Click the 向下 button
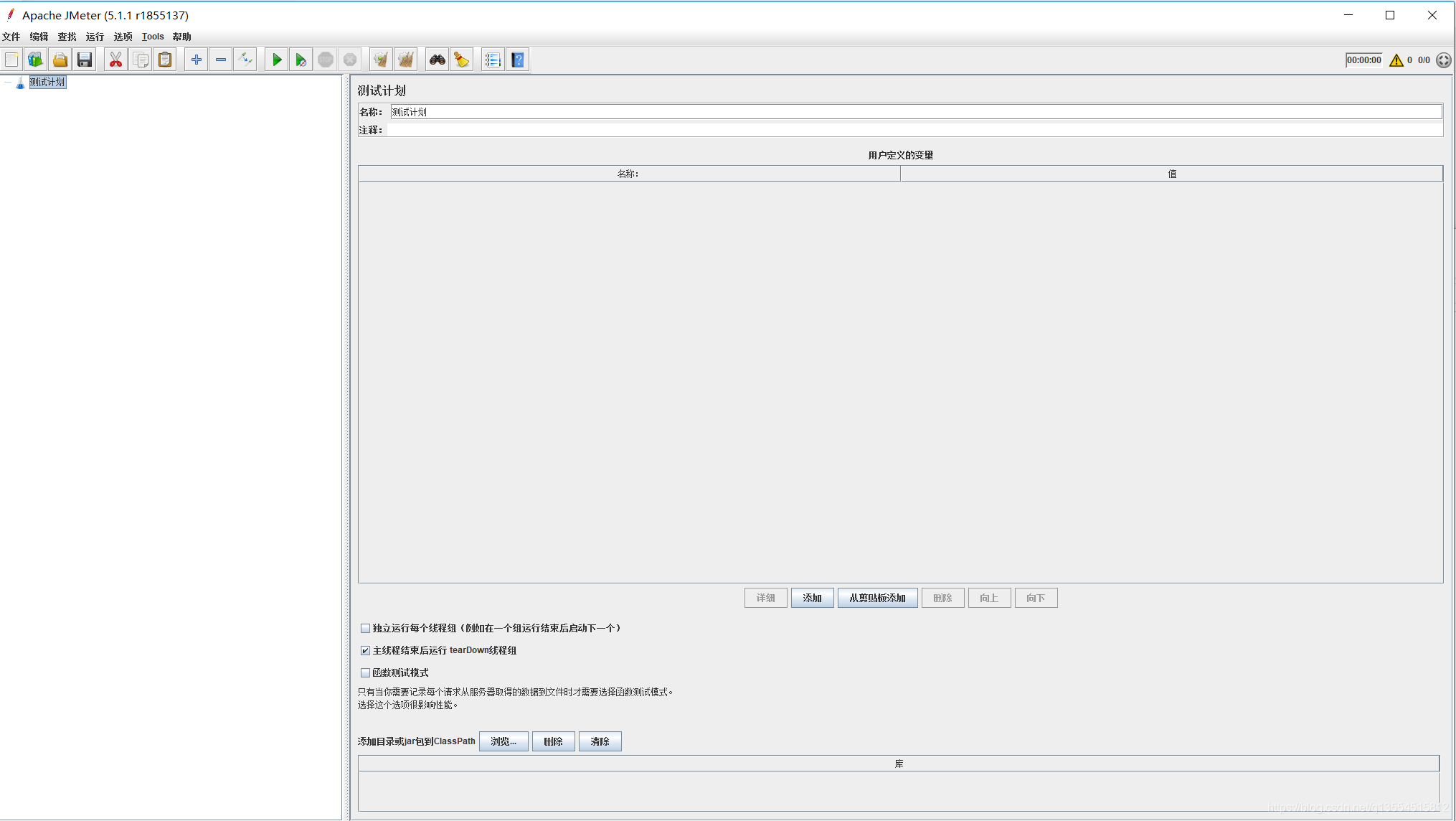This screenshot has height=821, width=1456. click(x=1036, y=598)
